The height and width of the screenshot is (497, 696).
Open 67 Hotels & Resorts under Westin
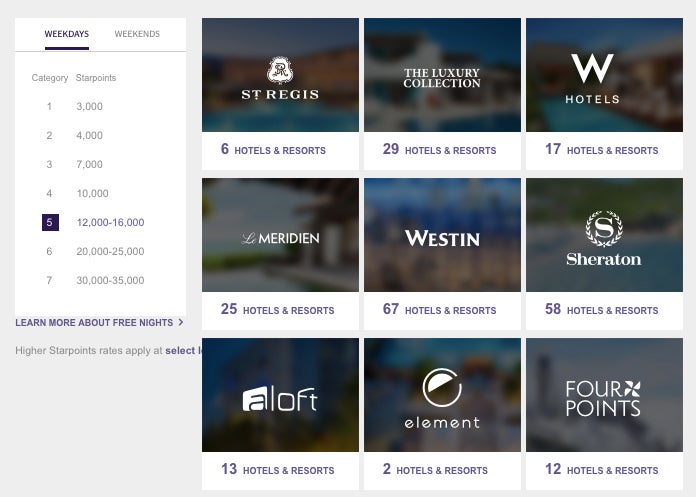(x=439, y=309)
